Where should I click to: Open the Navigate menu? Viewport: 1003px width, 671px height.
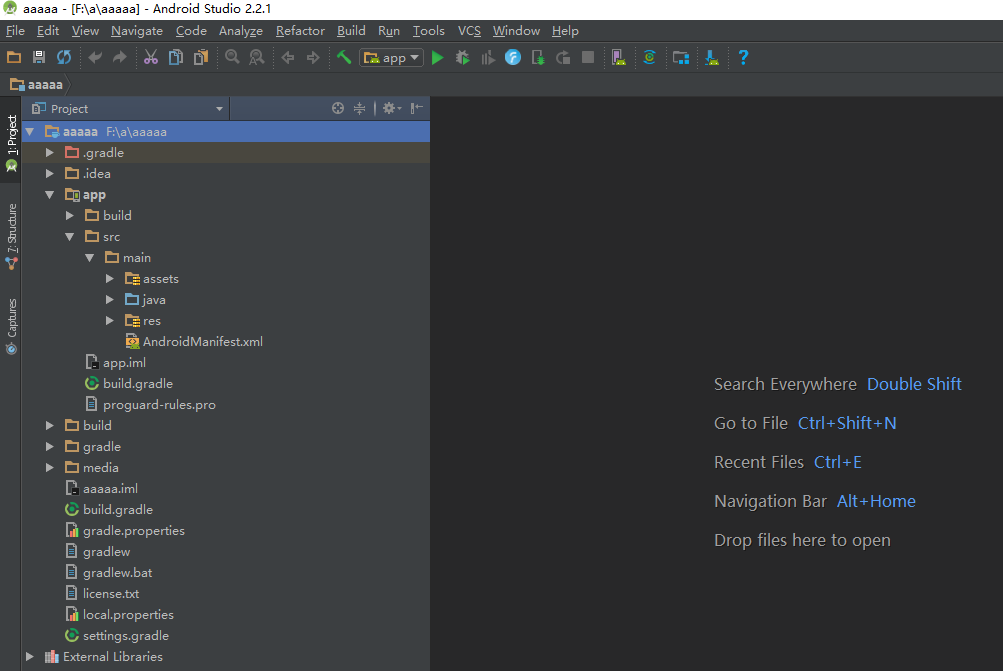pos(137,31)
